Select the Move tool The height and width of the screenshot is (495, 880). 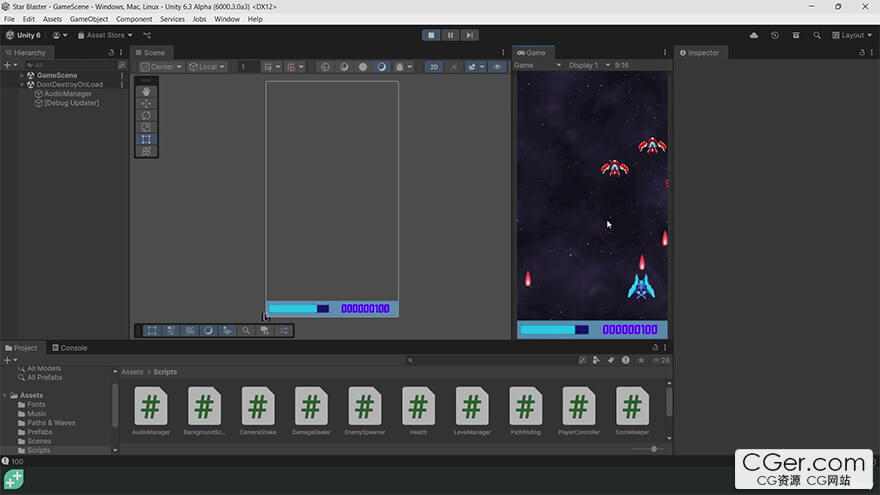tap(146, 103)
